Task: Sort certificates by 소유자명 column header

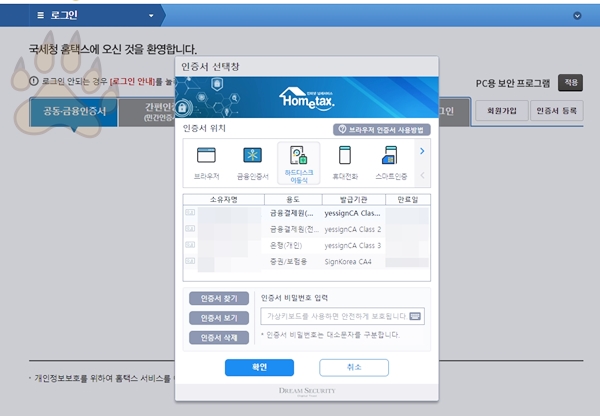Action: click(x=223, y=200)
